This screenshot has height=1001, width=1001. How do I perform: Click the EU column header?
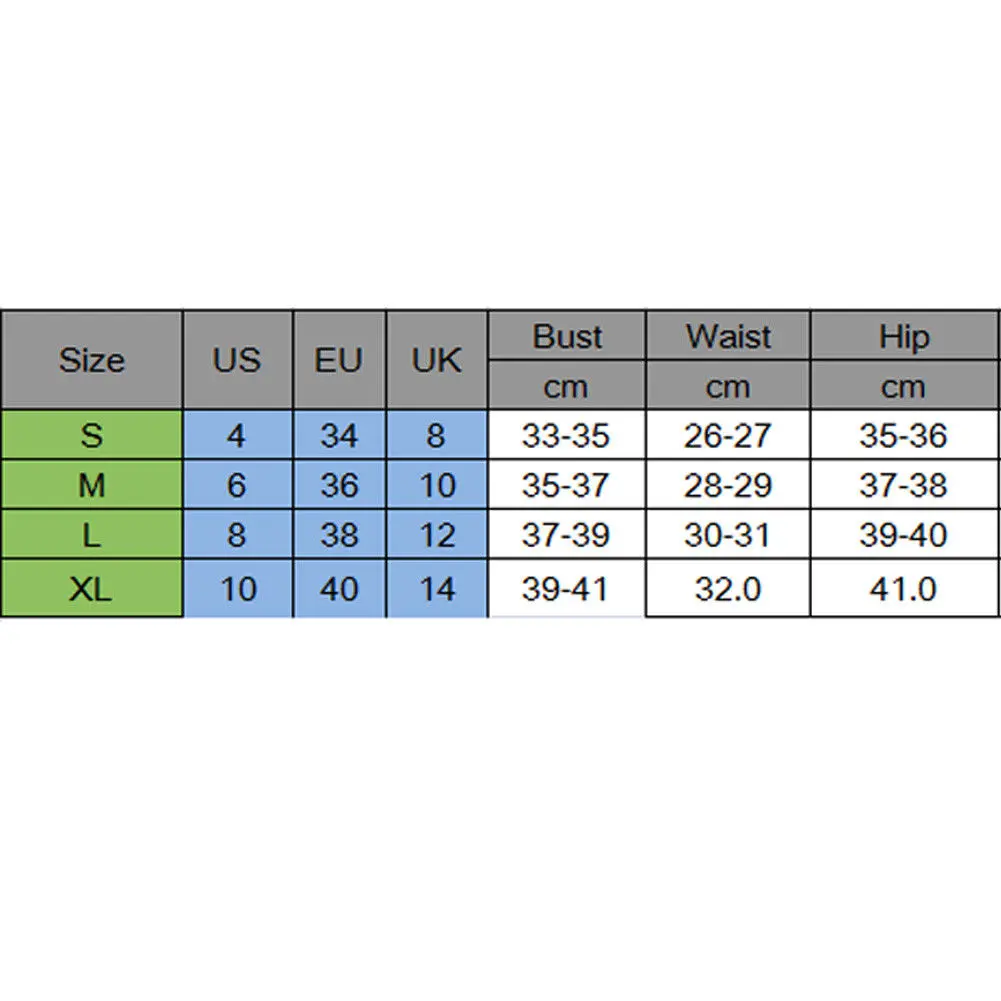tap(338, 360)
